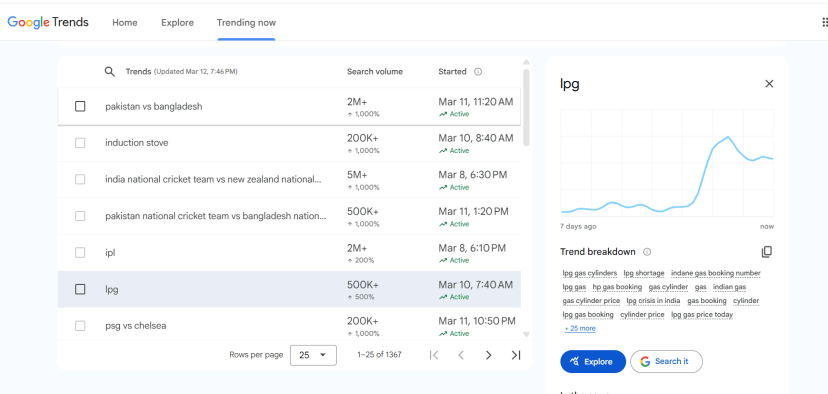The width and height of the screenshot is (828, 394).
Task: Go to the first page of results
Action: pos(434,355)
